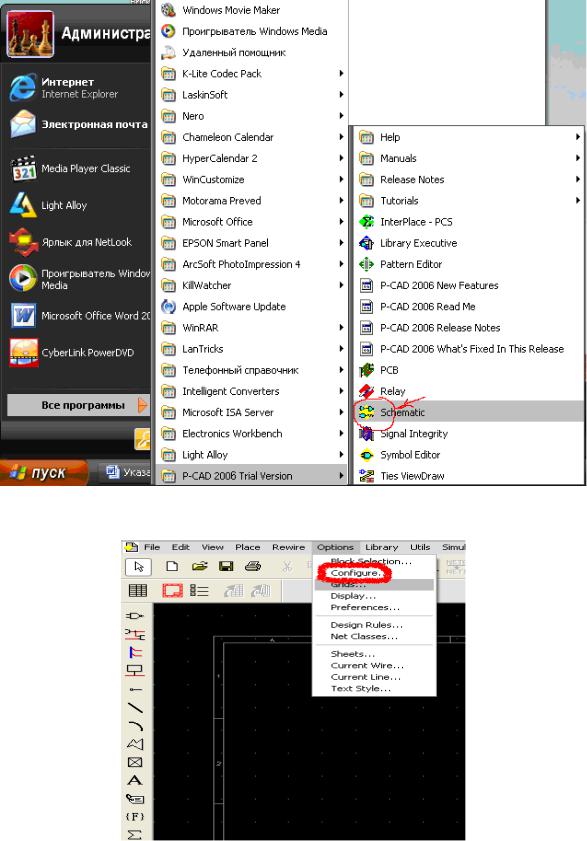Viewport: 587px width, 841px height.
Task: Select the Place Polygon tool
Action: (x=135, y=744)
